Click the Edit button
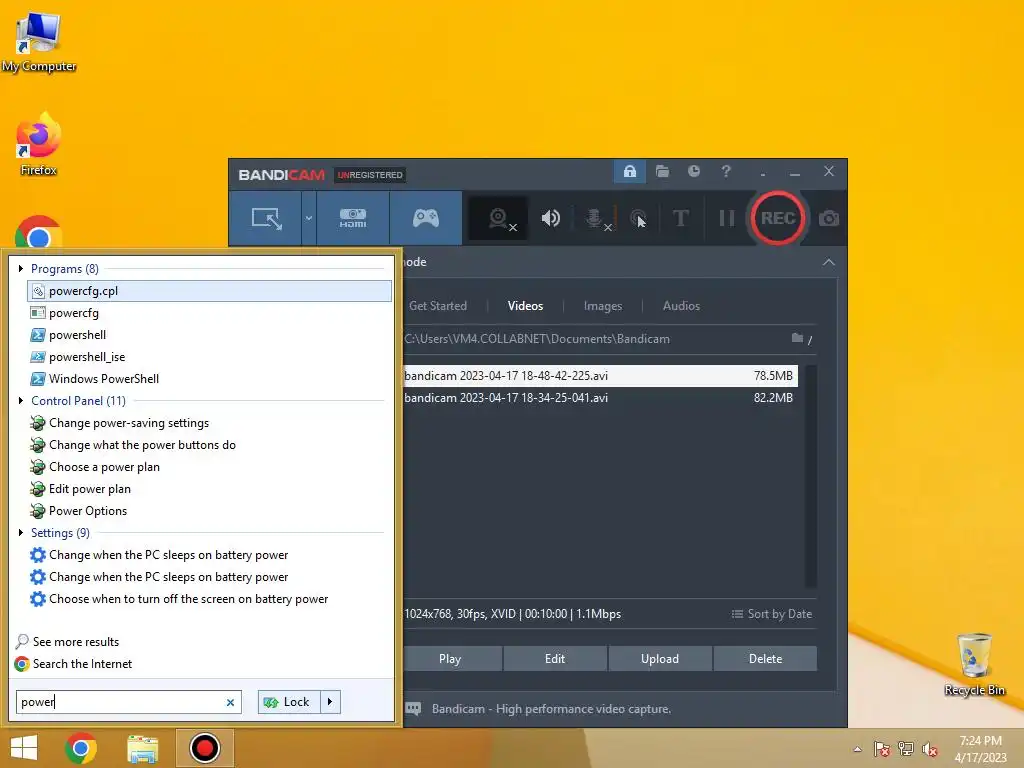 pyautogui.click(x=555, y=658)
